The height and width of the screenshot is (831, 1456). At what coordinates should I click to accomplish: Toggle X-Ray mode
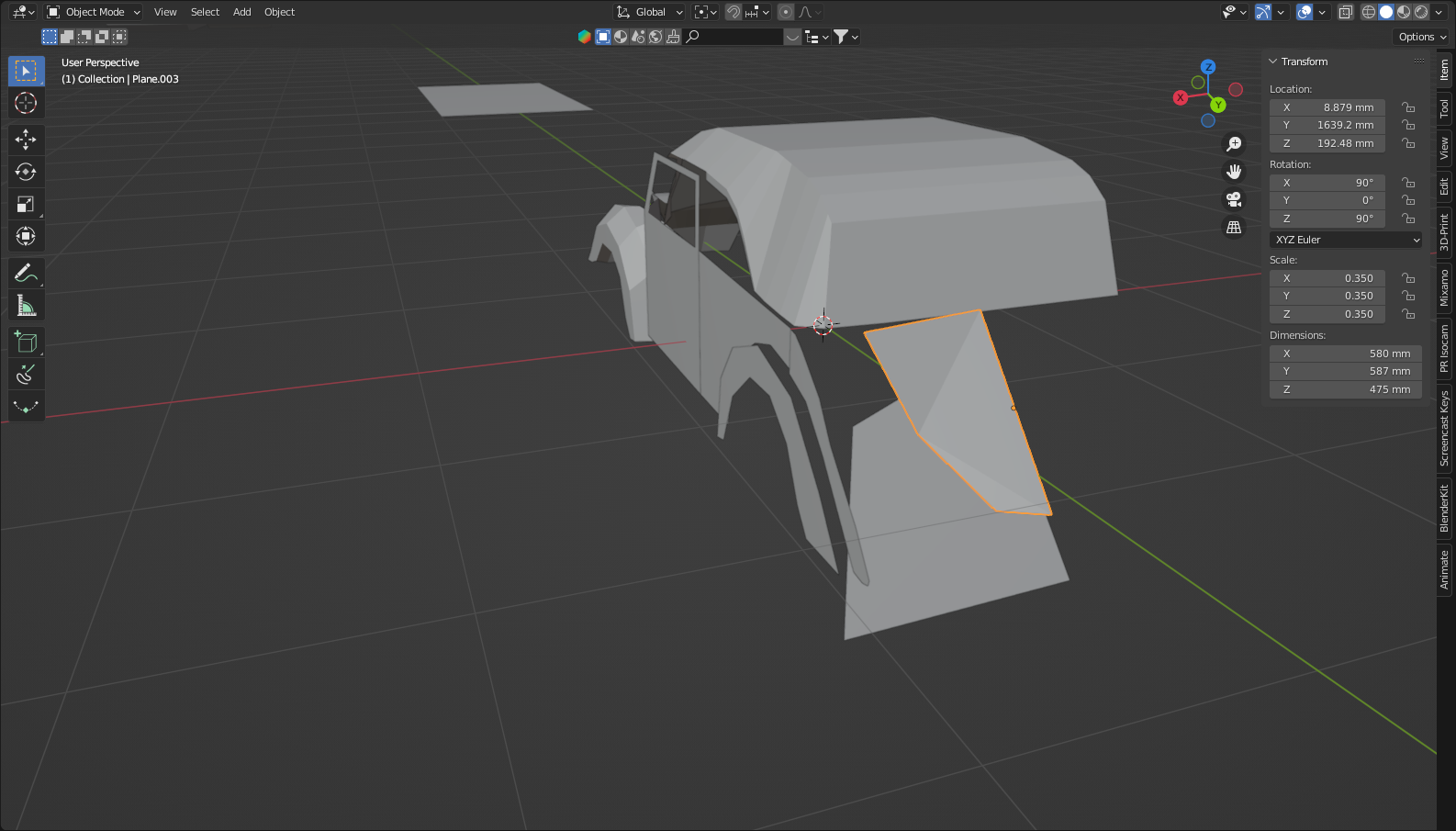click(1345, 12)
